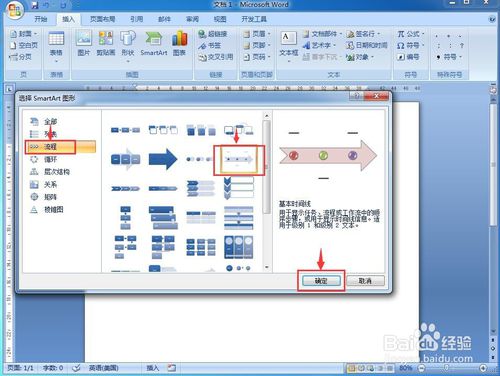Insert a cover page (封面)

[24, 34]
